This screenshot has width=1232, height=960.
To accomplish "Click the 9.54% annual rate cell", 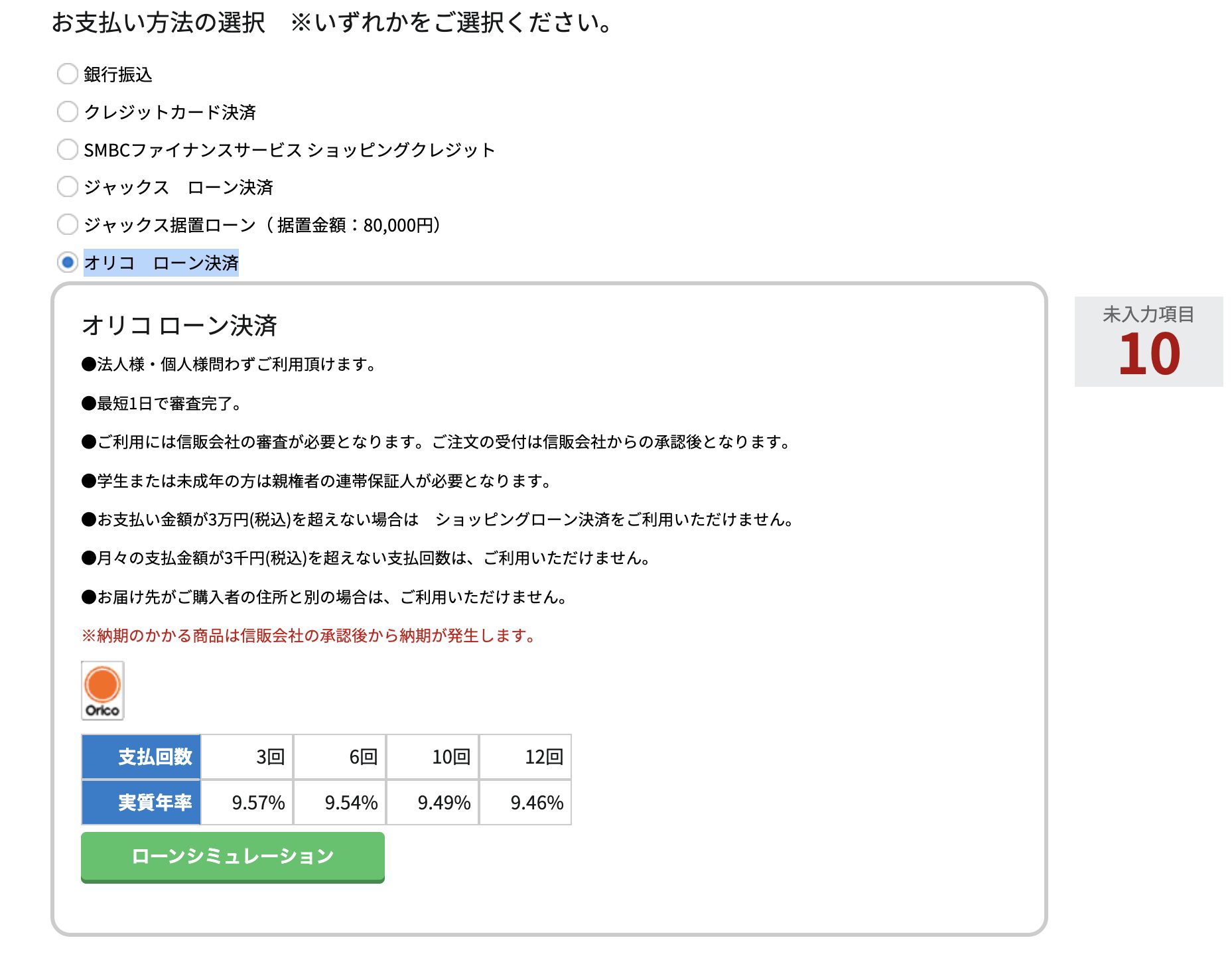I will tap(340, 803).
